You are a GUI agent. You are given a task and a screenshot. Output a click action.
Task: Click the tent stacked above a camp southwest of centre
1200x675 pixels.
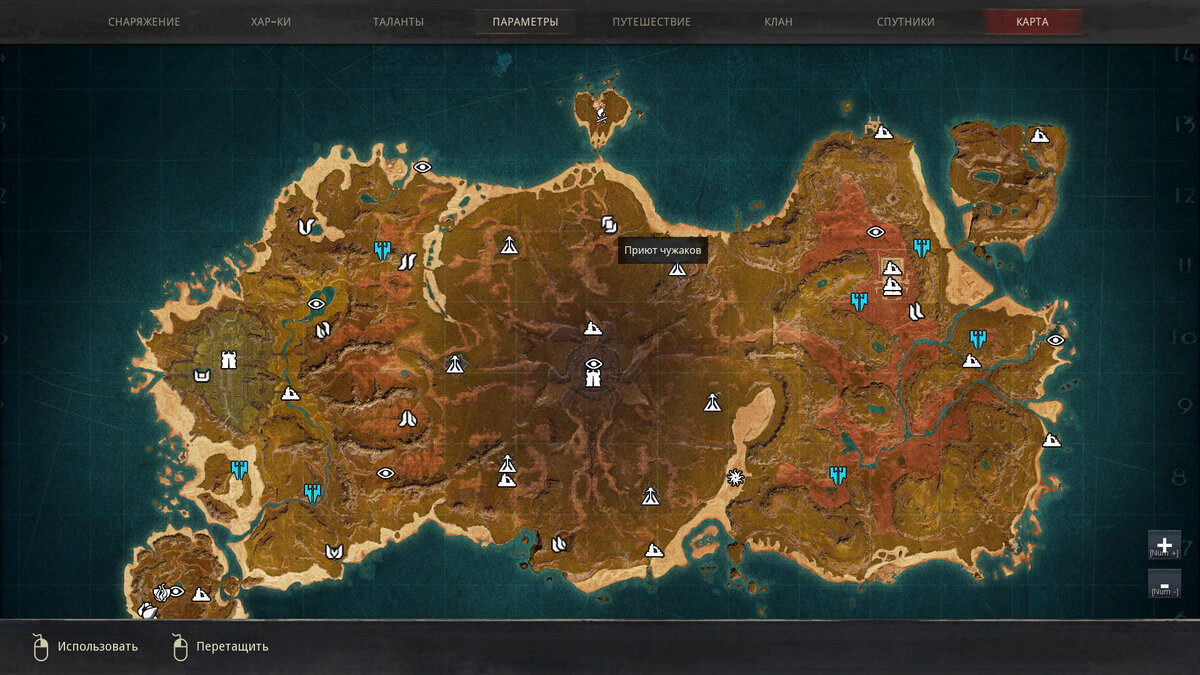coord(507,464)
